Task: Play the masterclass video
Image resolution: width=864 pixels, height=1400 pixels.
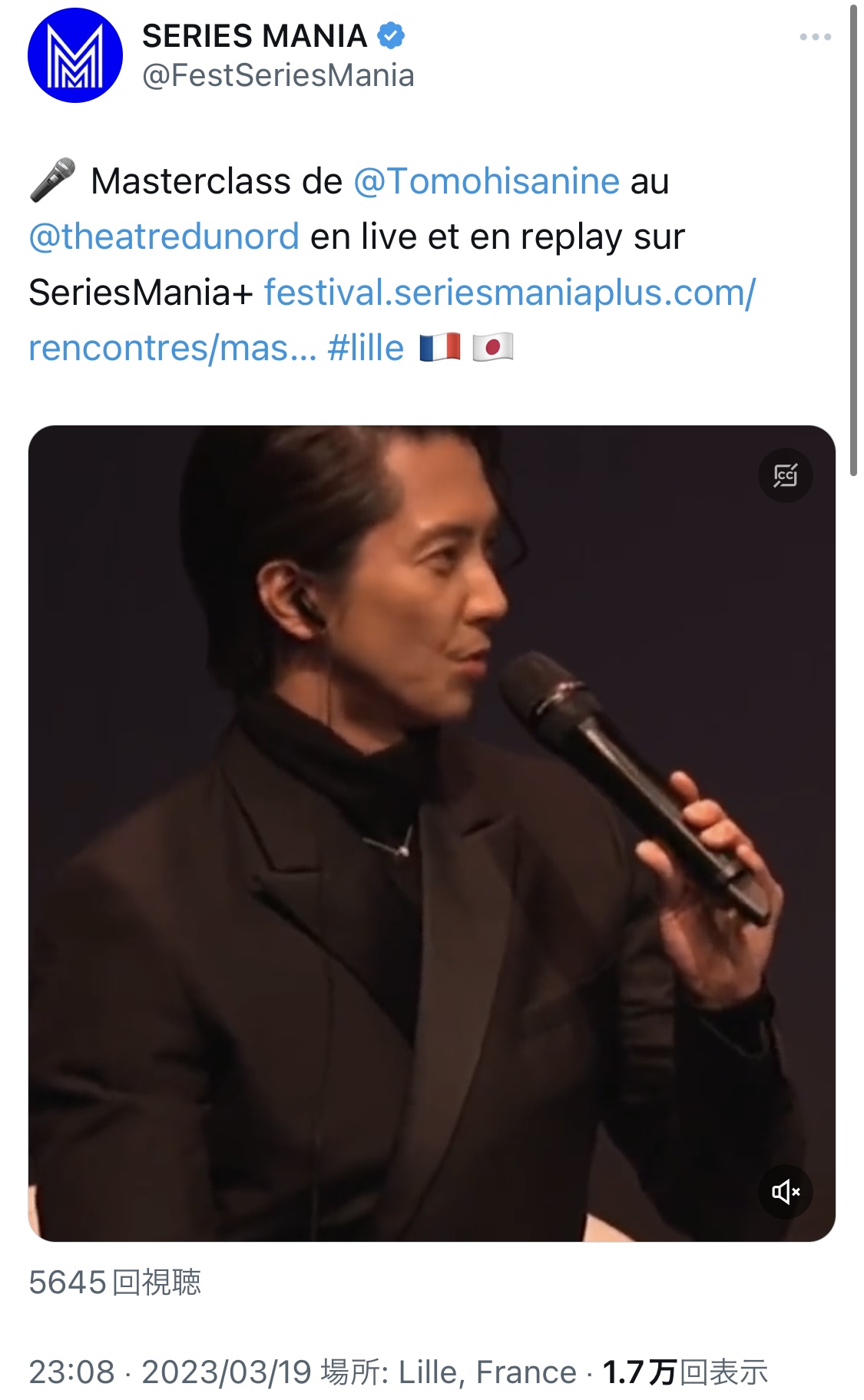Action: tap(432, 833)
